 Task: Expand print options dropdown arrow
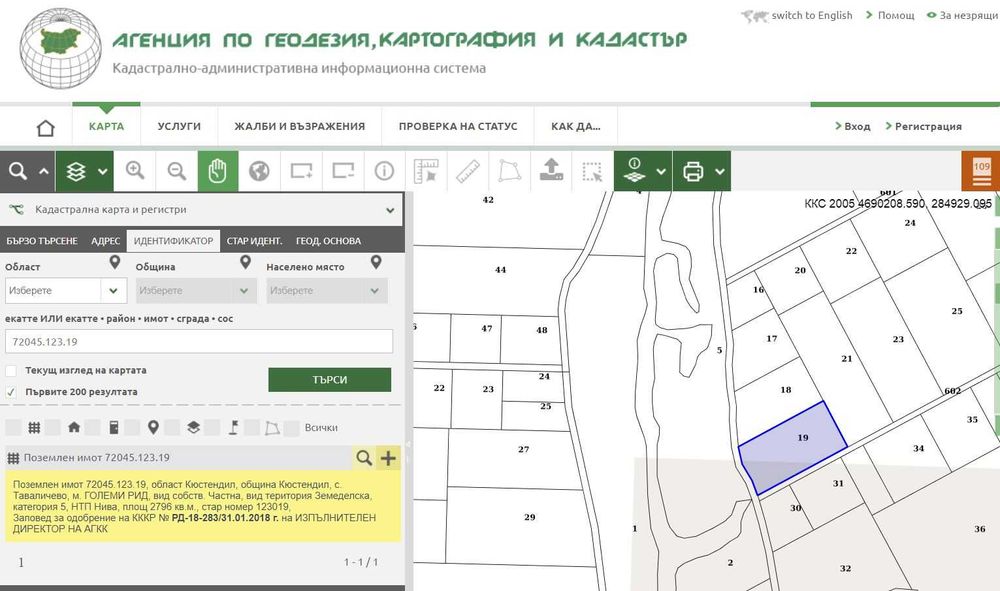pyautogui.click(x=720, y=171)
